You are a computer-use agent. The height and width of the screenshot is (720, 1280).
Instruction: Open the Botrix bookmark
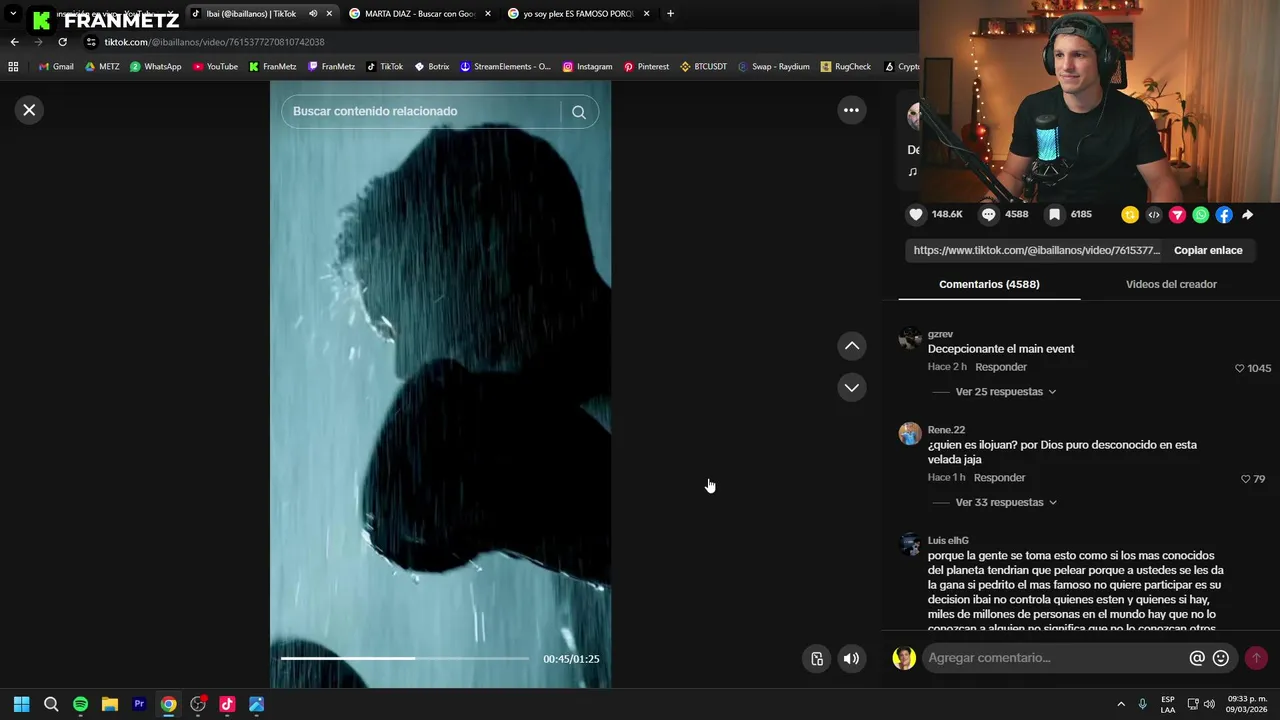pos(431,67)
